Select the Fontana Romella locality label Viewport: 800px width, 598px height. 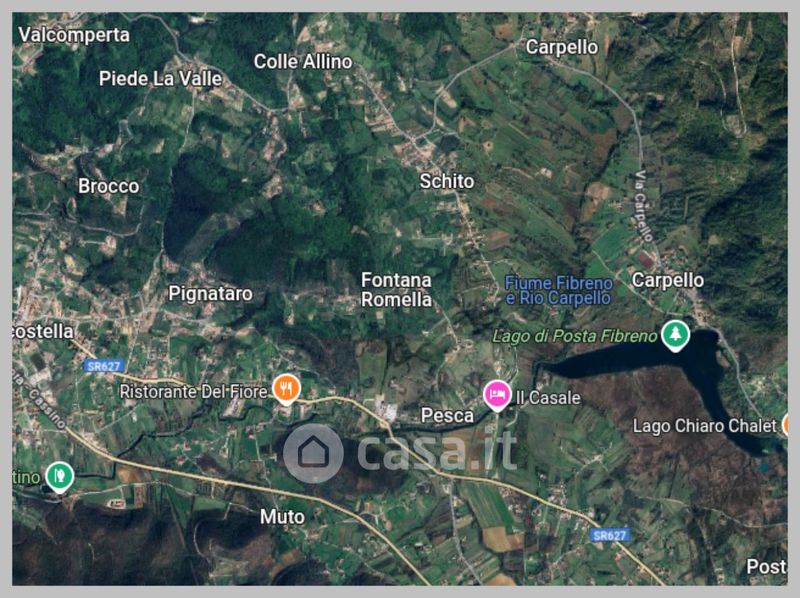[396, 290]
